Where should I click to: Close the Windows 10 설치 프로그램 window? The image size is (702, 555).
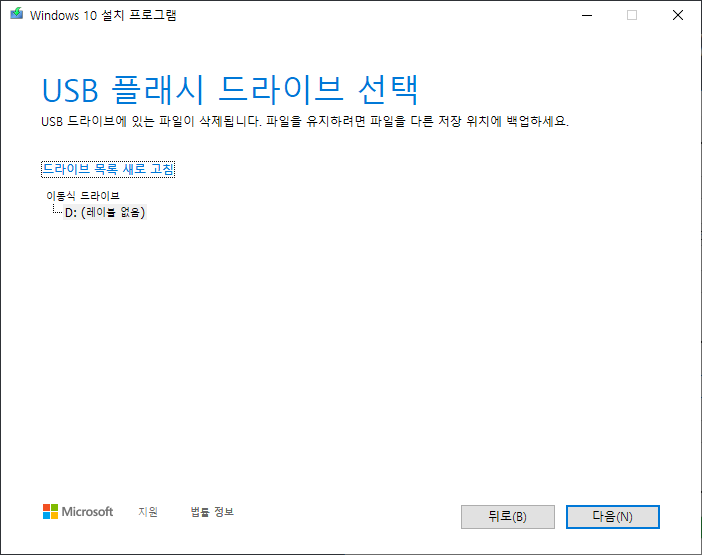click(678, 15)
